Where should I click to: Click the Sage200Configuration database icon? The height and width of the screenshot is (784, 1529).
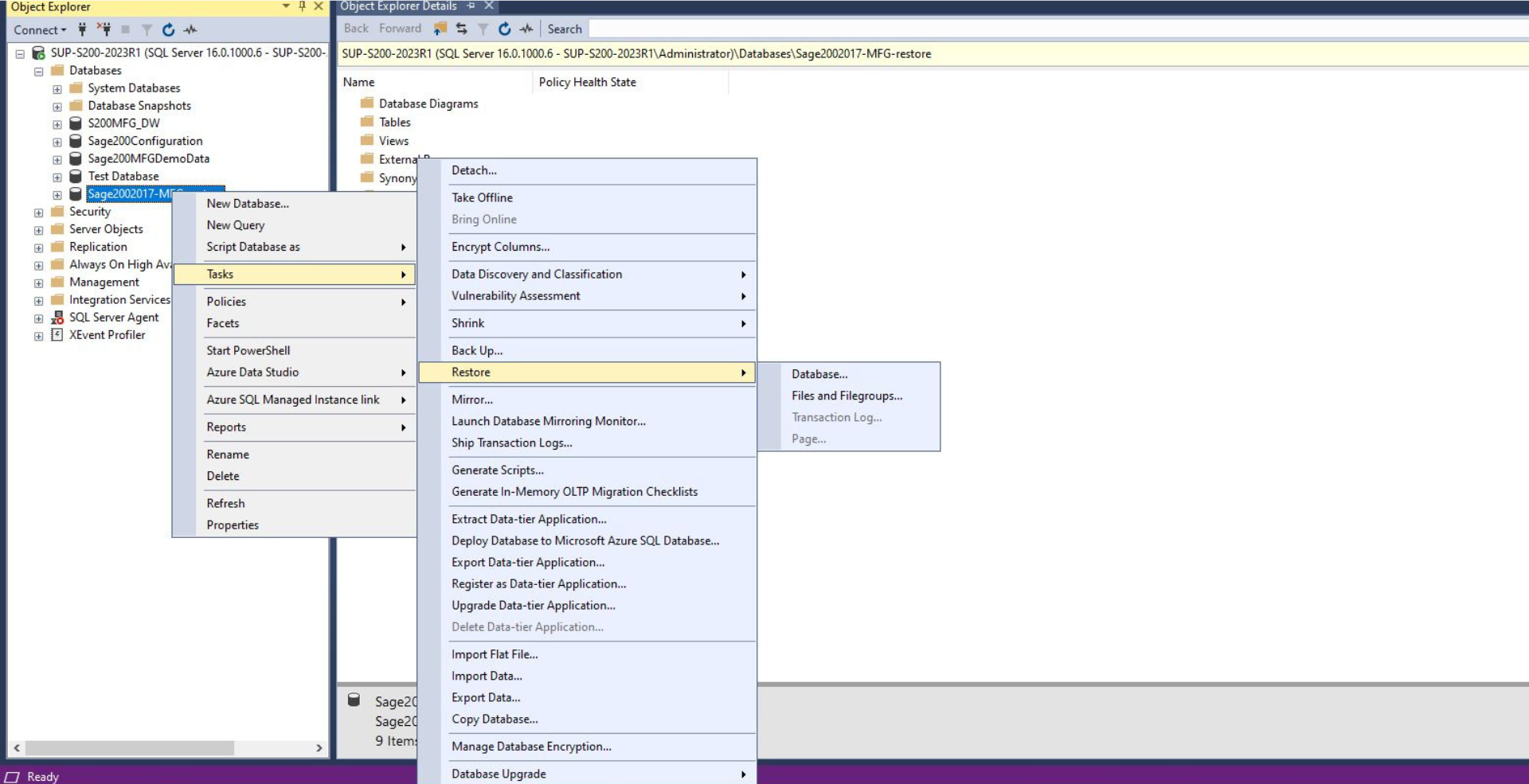(76, 141)
